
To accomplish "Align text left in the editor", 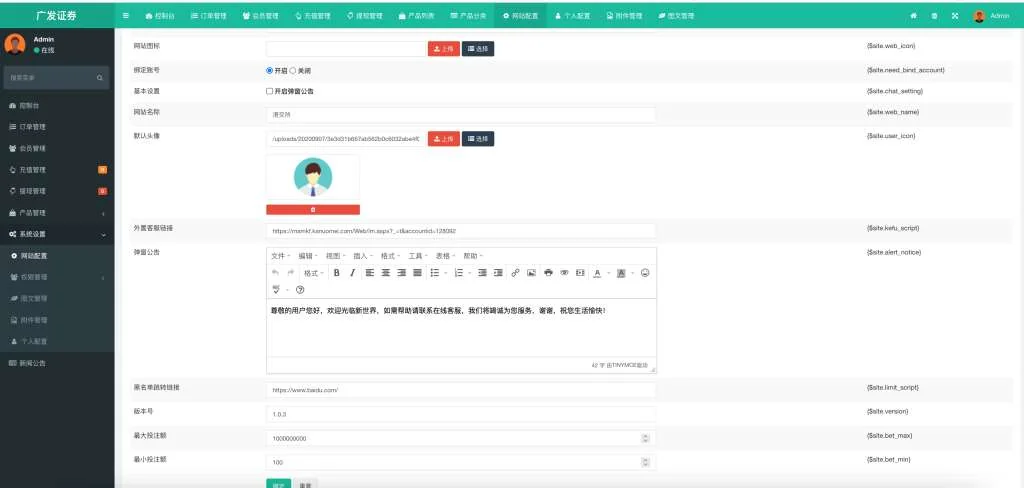I will pyautogui.click(x=370, y=272).
